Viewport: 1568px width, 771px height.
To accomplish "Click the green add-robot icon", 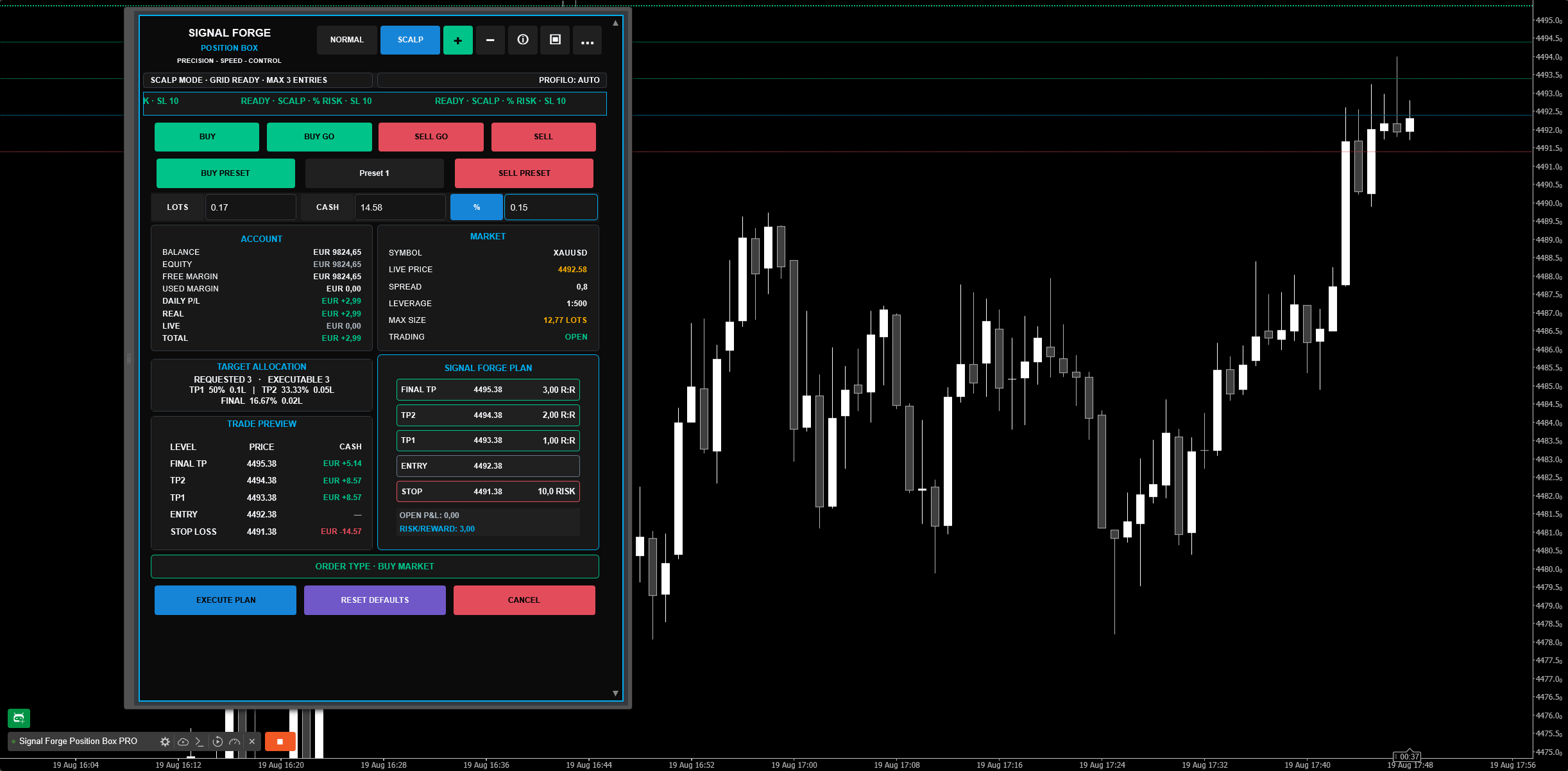I will tap(19, 718).
